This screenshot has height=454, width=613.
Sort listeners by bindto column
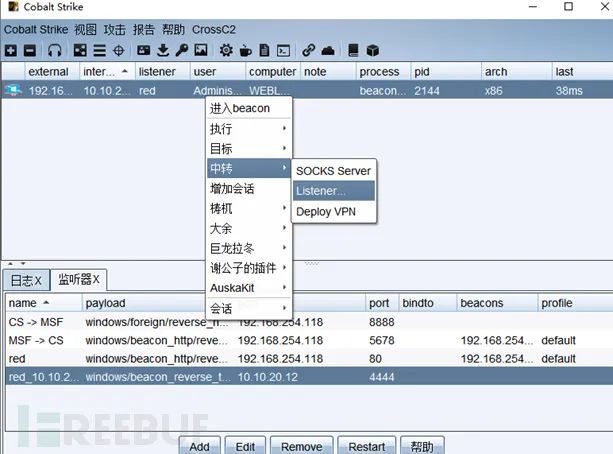click(x=428, y=303)
